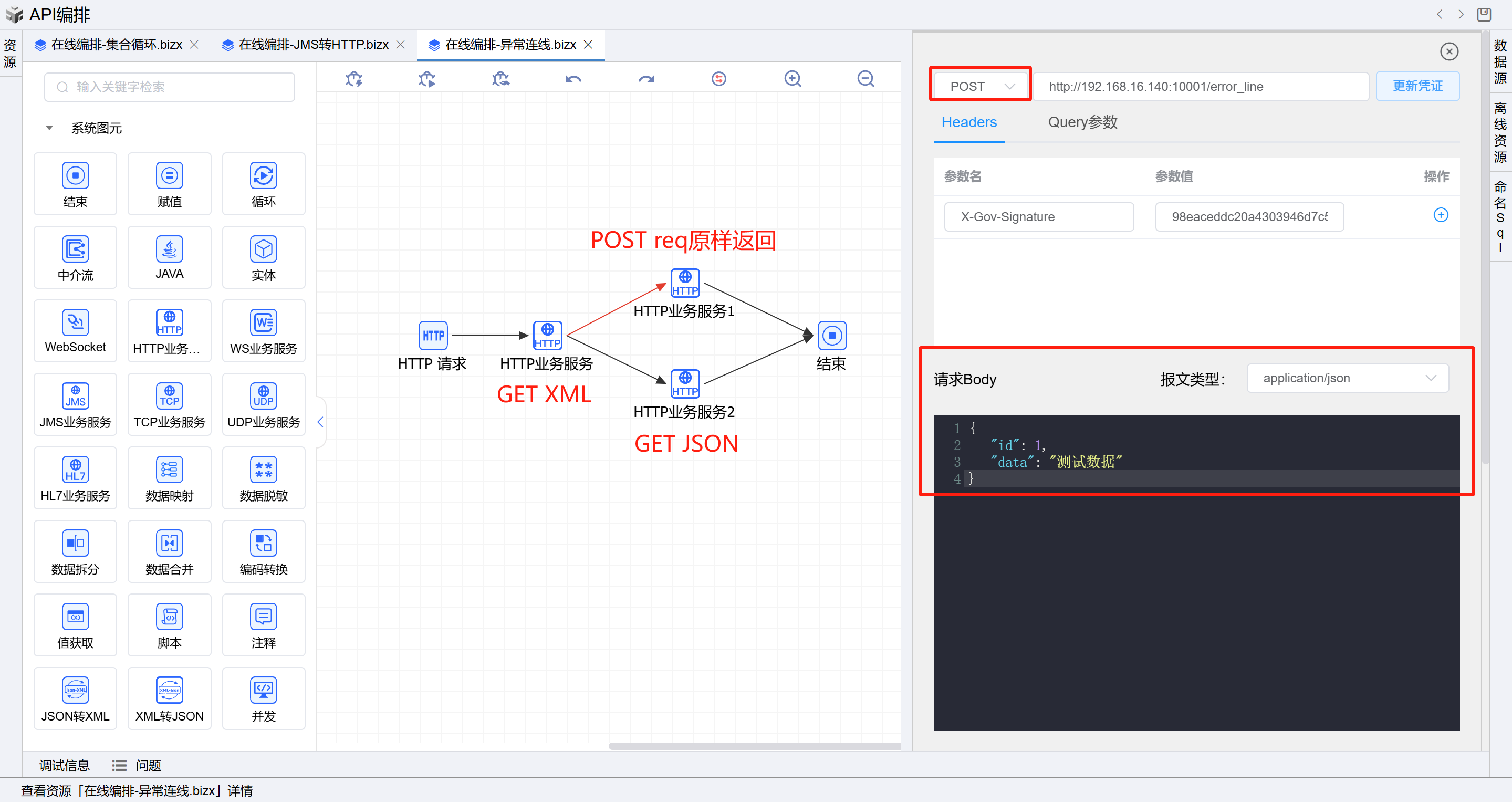This screenshot has width=1512, height=803.
Task: Choose the JSON转XML converter icon
Action: tap(75, 690)
